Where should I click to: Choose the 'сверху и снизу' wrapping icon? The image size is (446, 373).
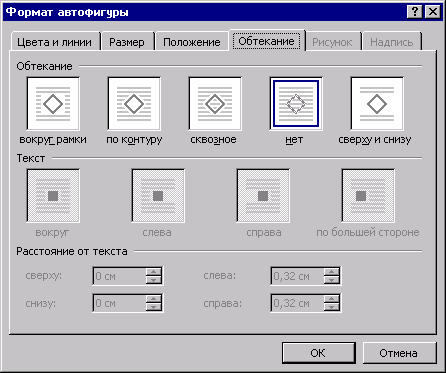click(x=377, y=104)
